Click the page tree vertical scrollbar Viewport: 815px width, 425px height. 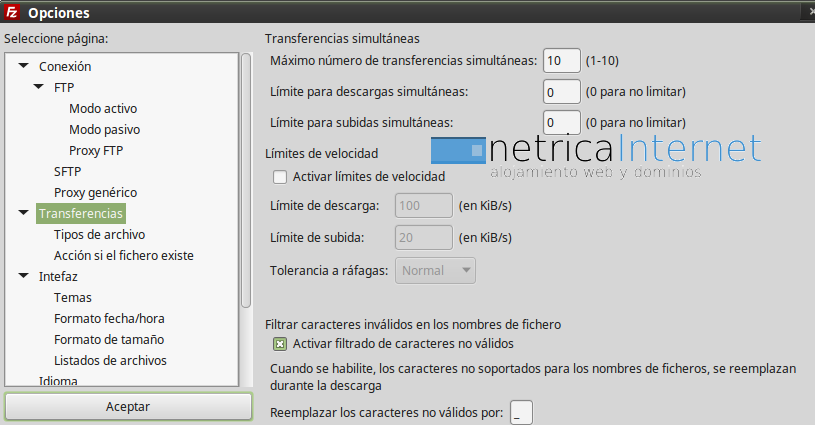click(x=246, y=180)
